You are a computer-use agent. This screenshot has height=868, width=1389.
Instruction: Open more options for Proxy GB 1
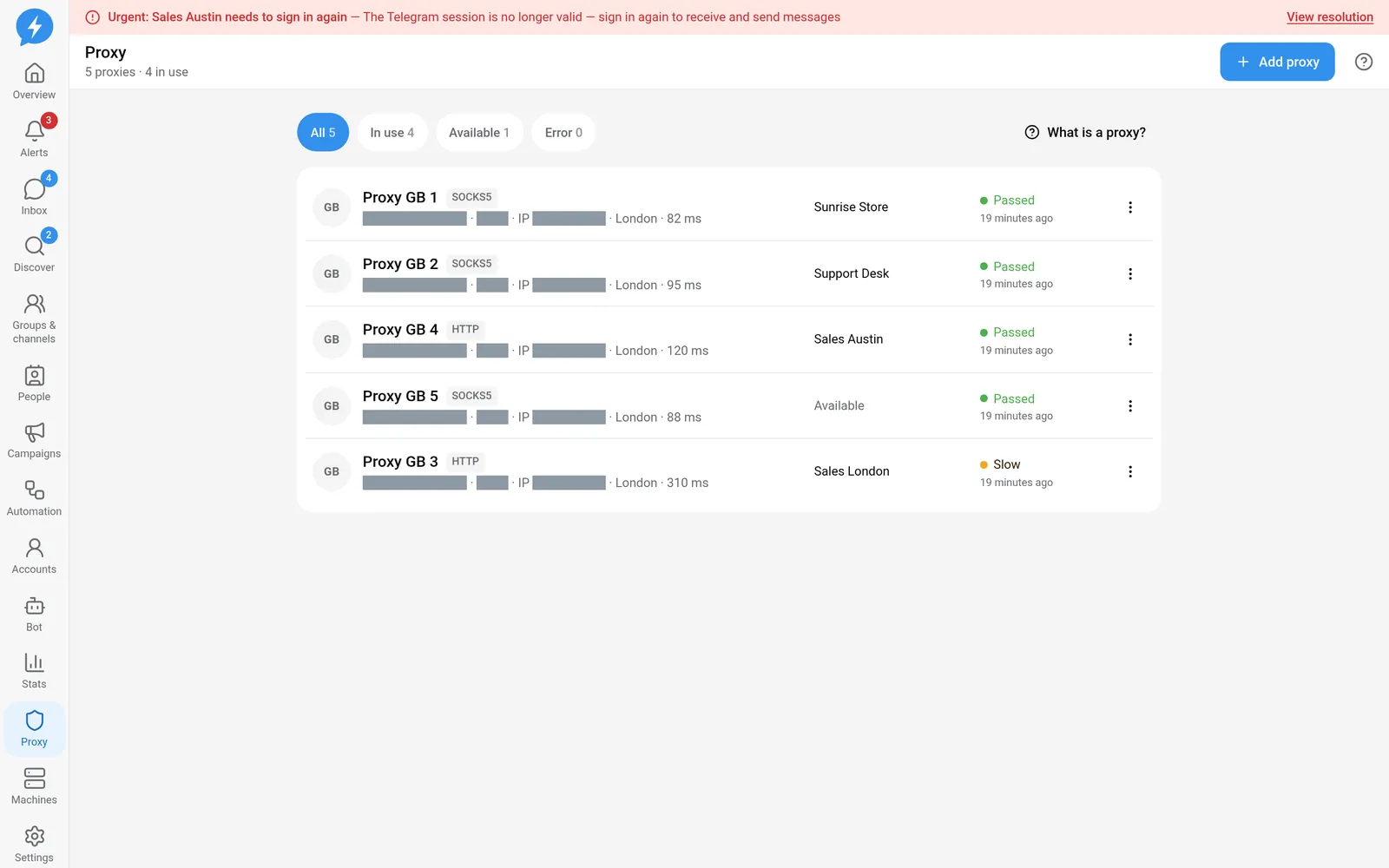(x=1130, y=207)
